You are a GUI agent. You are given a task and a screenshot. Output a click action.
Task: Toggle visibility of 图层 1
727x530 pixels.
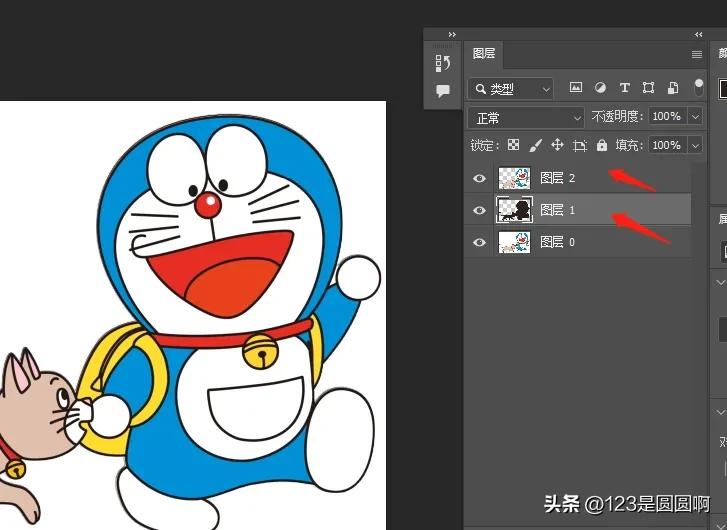tap(480, 210)
